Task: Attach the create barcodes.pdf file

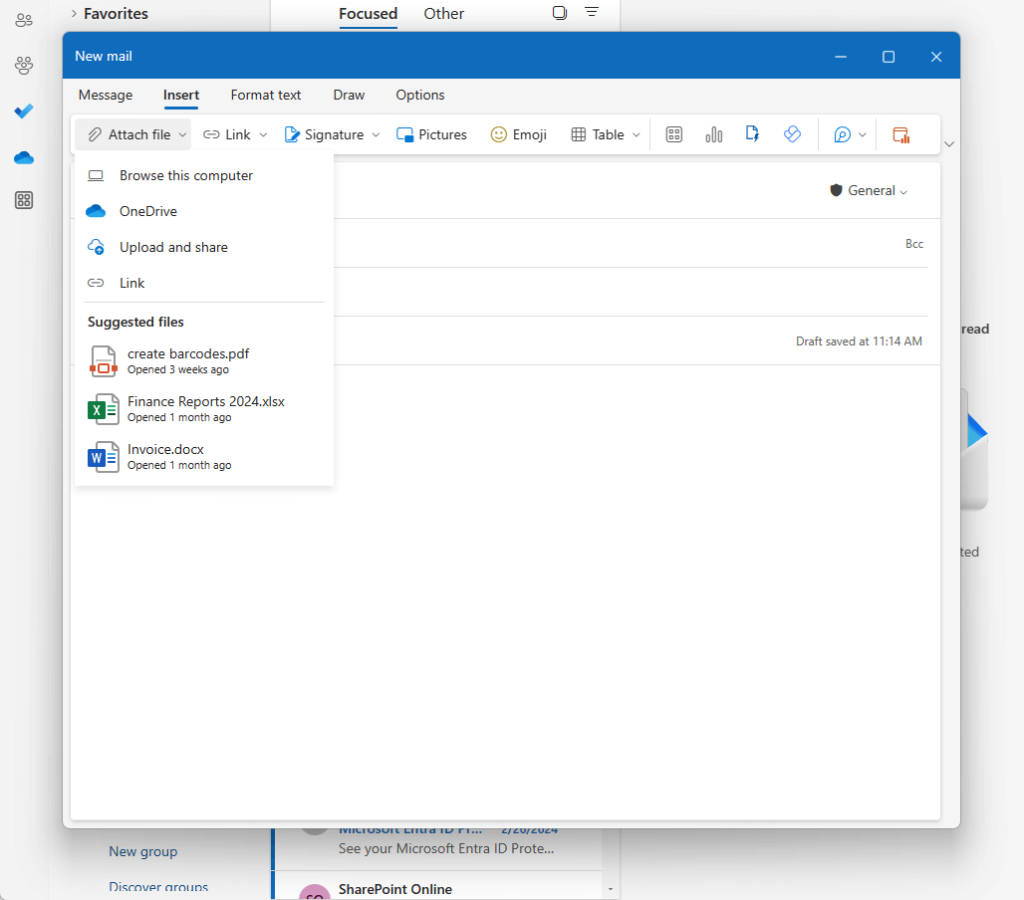Action: [x=204, y=361]
